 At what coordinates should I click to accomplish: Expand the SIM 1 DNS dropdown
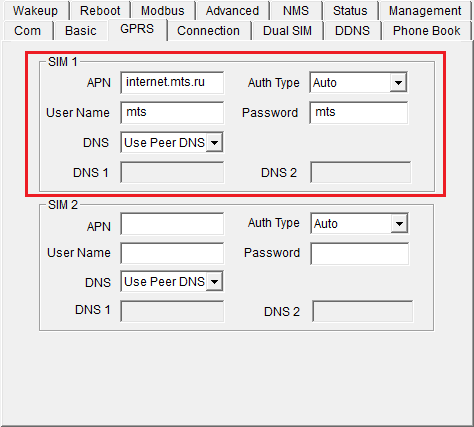[172, 143]
